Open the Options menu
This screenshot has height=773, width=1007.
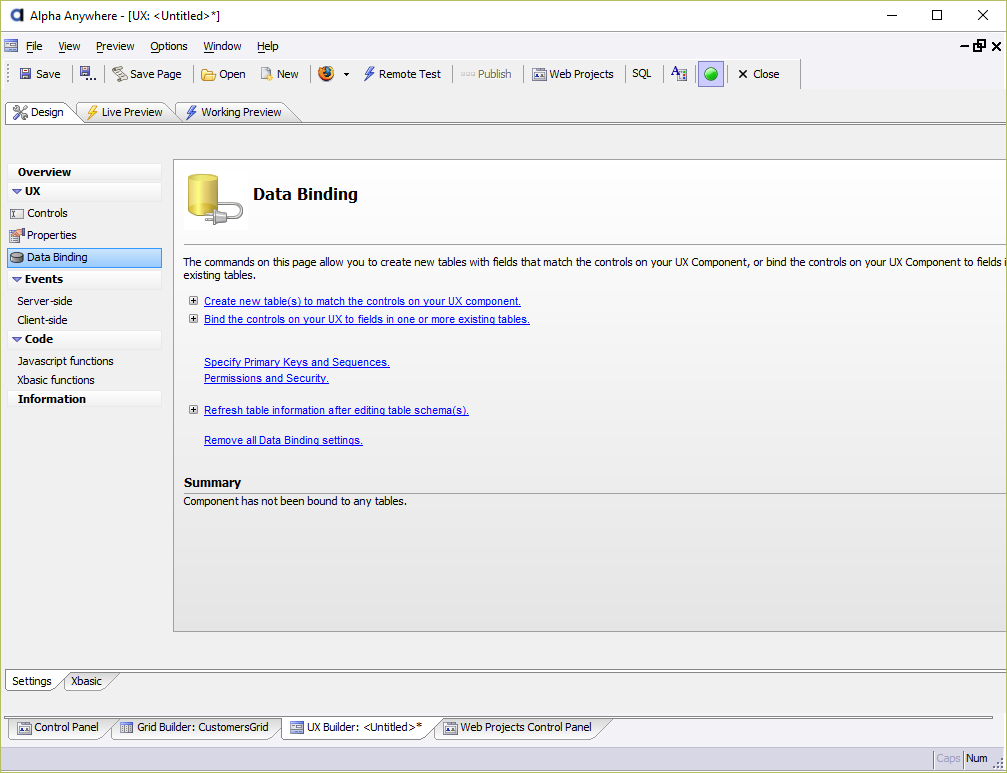click(169, 46)
